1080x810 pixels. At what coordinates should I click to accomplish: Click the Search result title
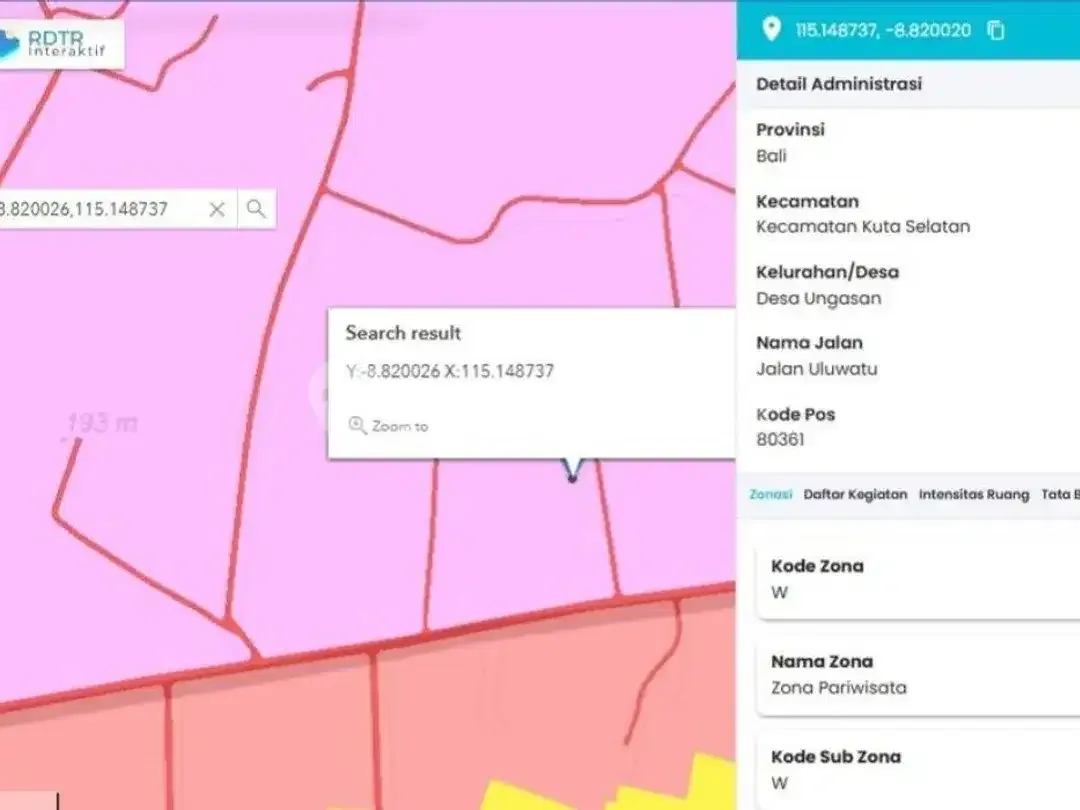403,333
